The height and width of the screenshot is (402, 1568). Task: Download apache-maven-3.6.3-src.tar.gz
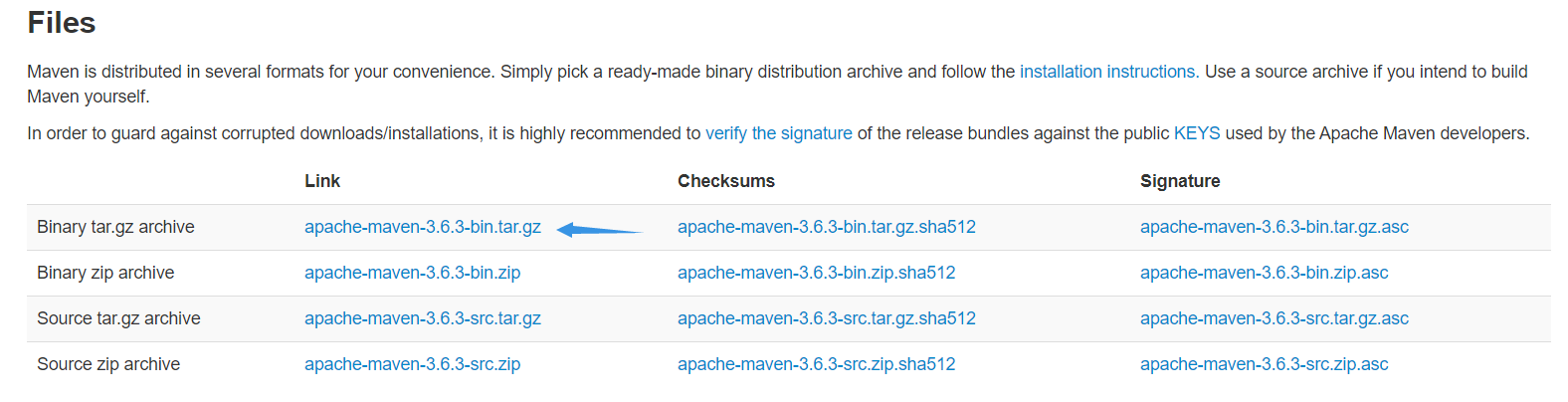[423, 318]
